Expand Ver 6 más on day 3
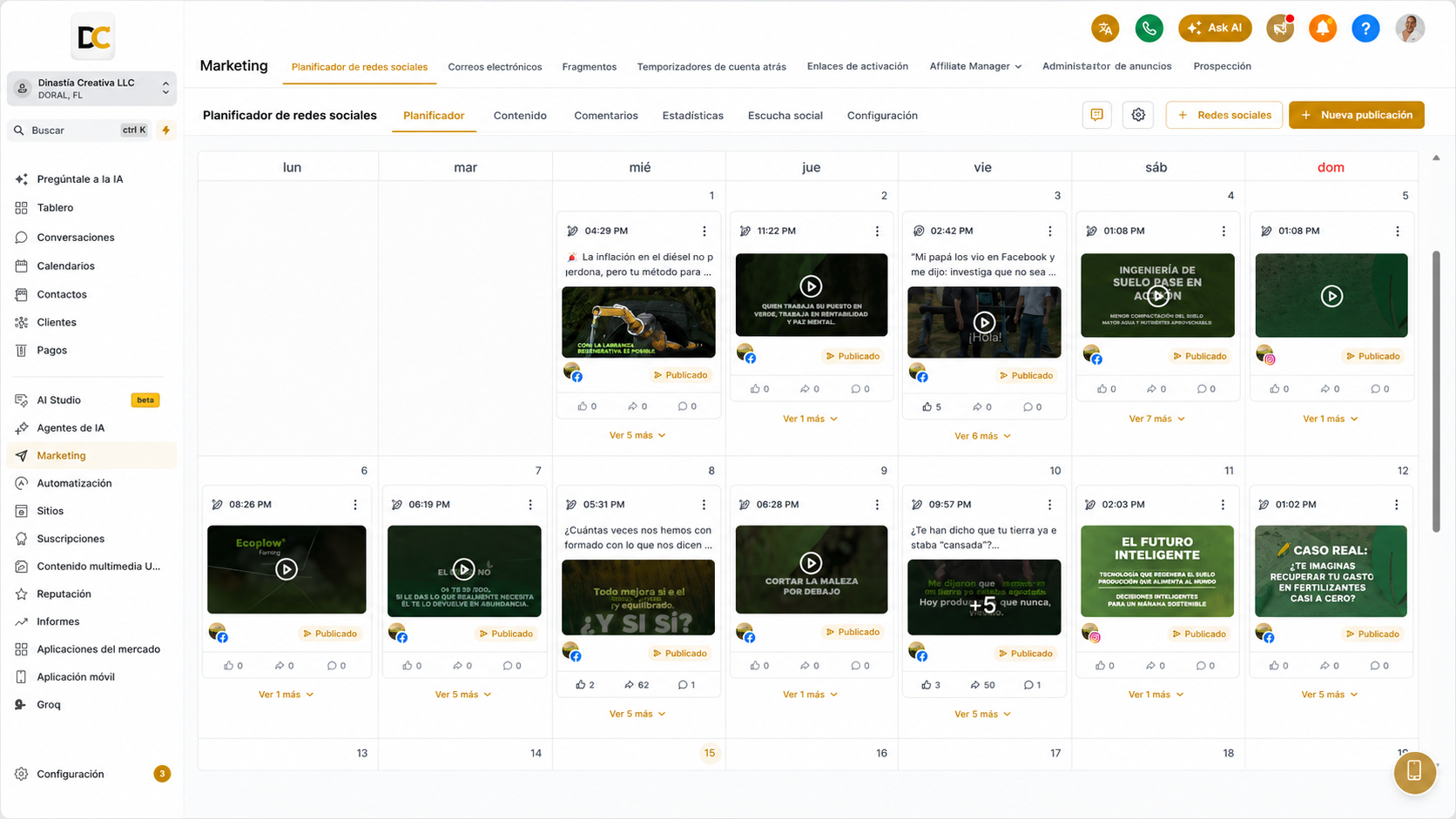Screen dimensions: 1456x819 click(x=983, y=436)
